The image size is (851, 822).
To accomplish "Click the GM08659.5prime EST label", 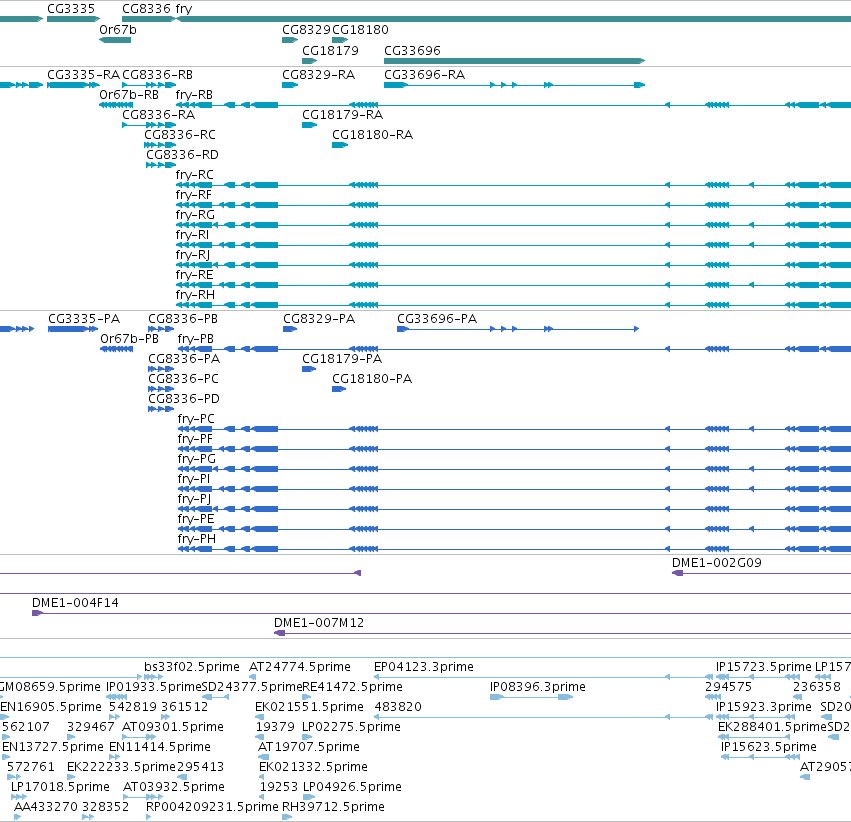I will pyautogui.click(x=50, y=687).
